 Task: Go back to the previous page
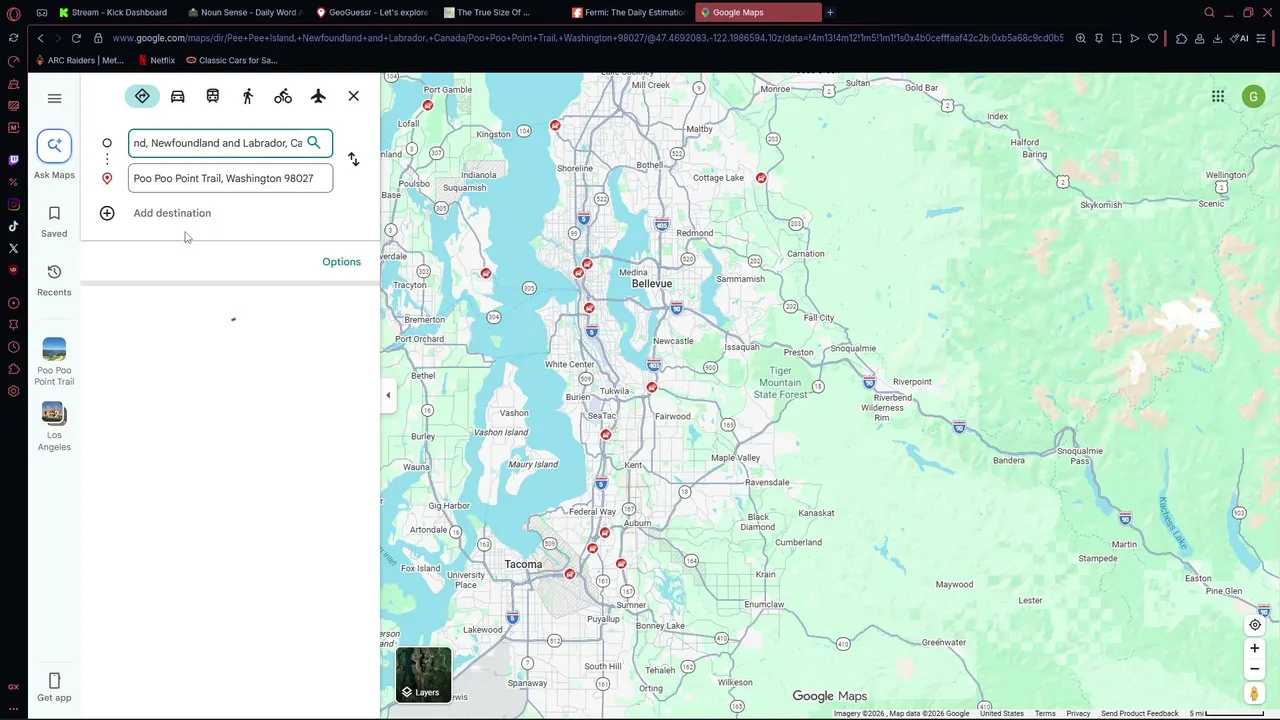[40, 38]
